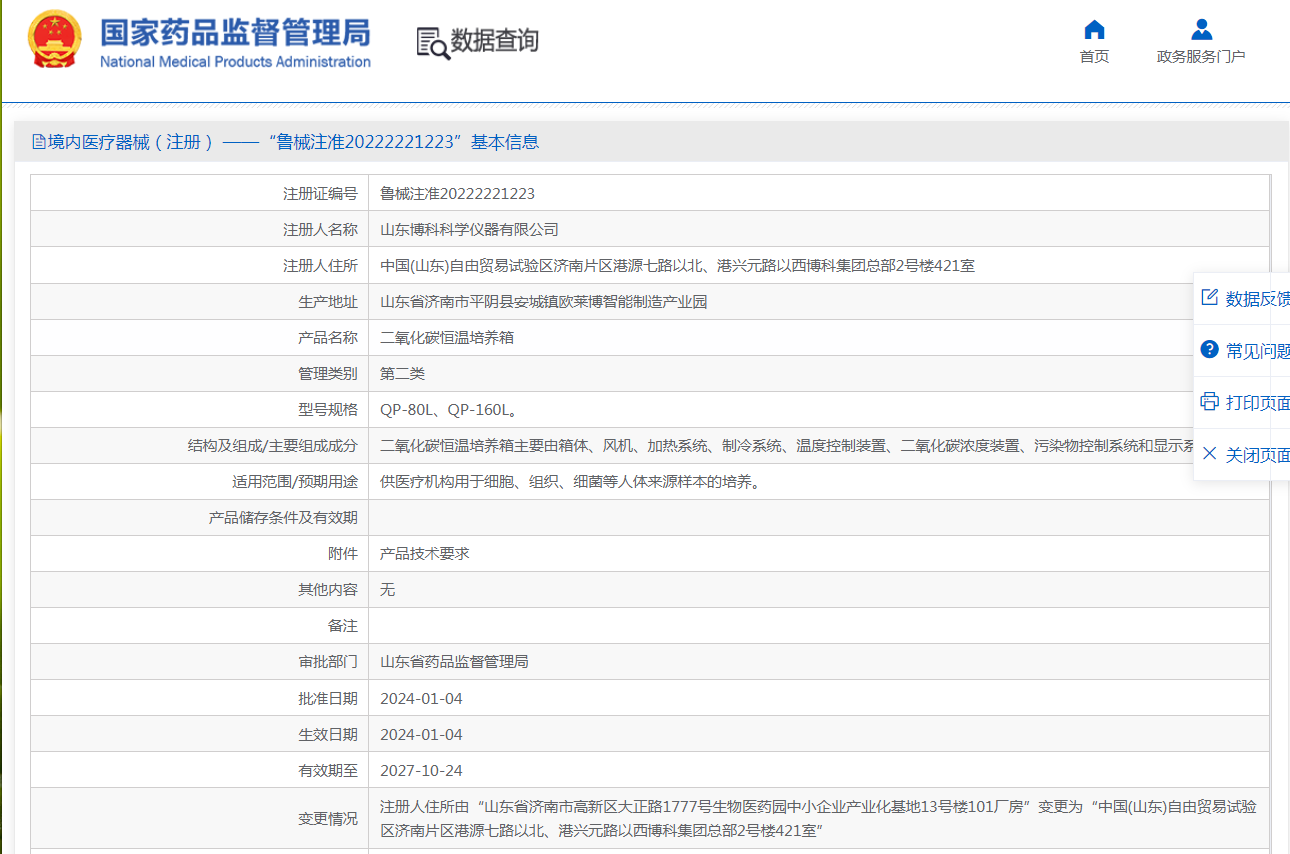
Task: Click the 数据反馈 edit icon
Action: tap(1209, 298)
